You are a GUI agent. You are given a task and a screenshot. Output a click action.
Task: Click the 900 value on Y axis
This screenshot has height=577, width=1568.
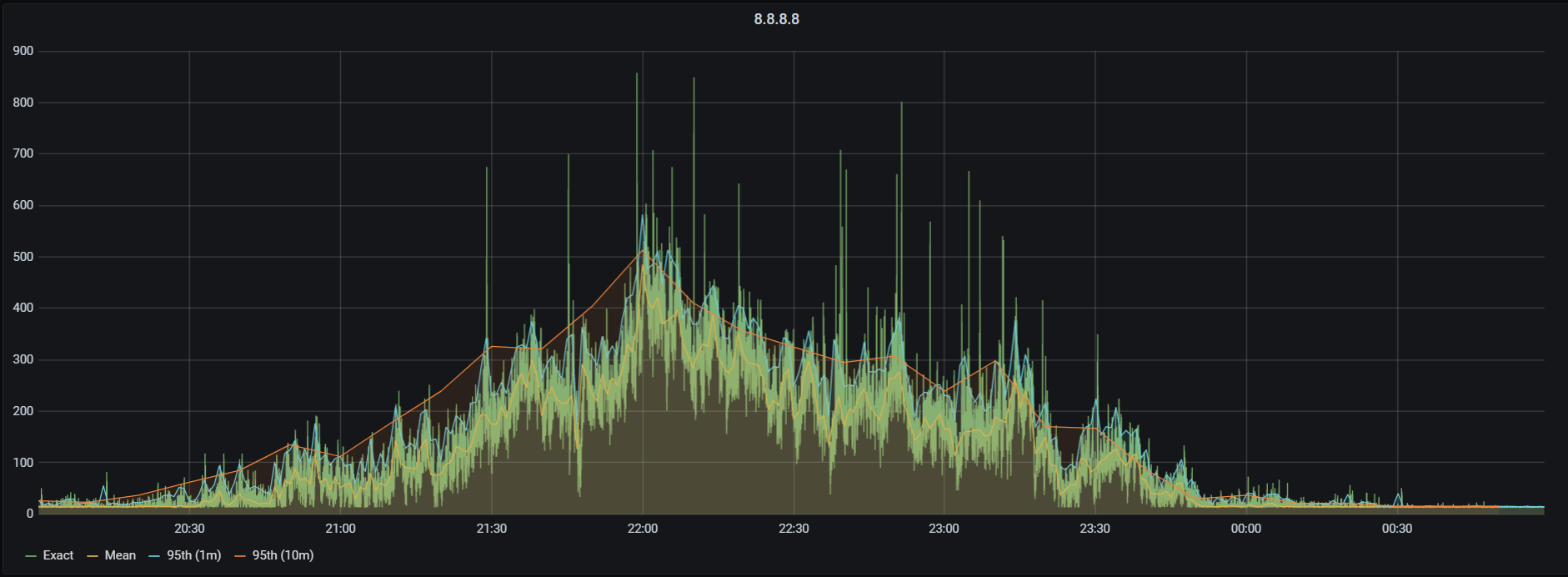(x=23, y=52)
